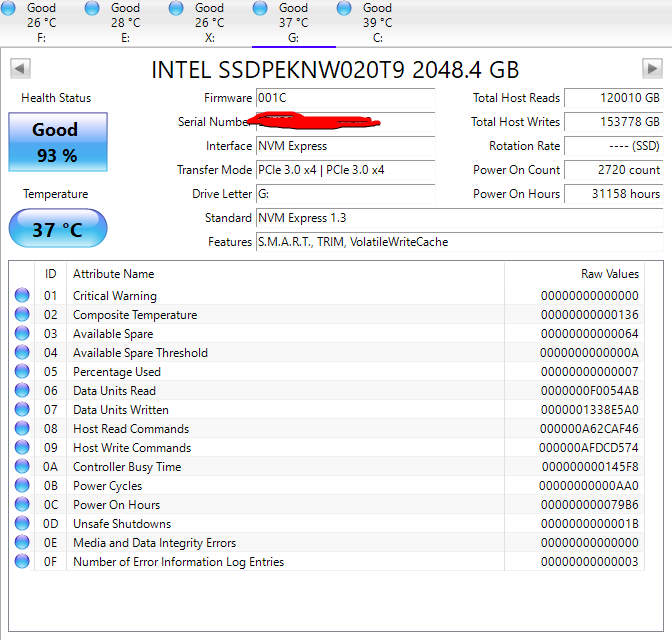Click status orb for Data Units Written row

pos(22,409)
